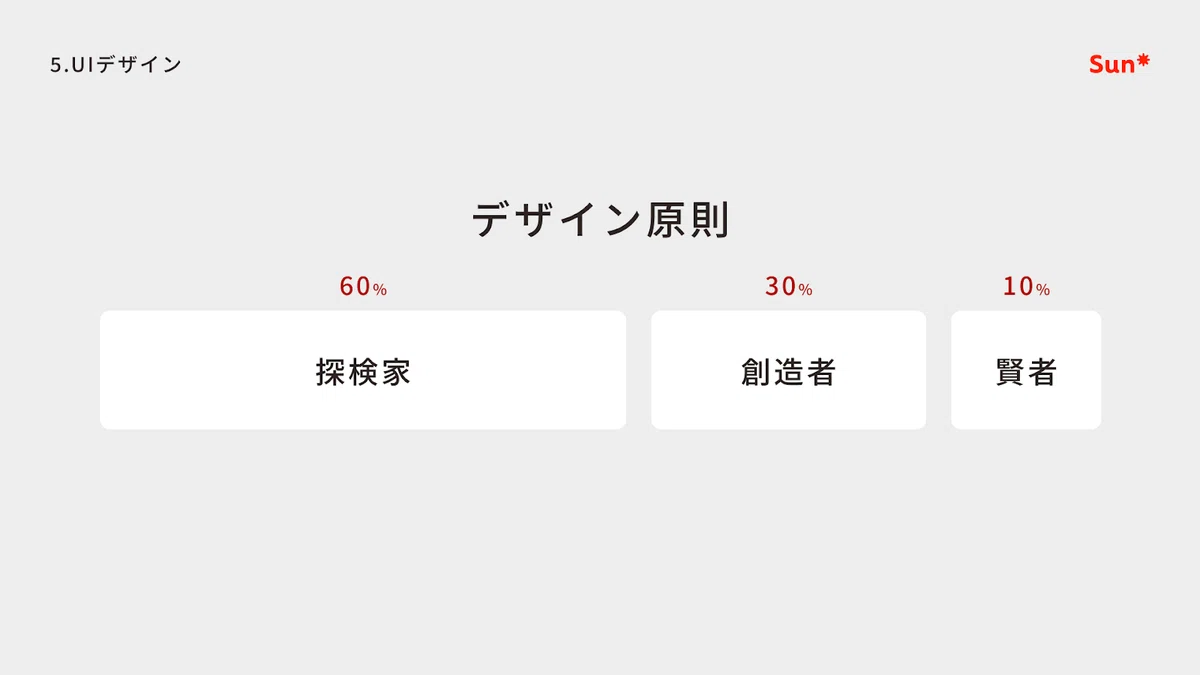This screenshot has width=1200, height=675.
Task: Click the number 5 in the header
Action: [x=56, y=66]
